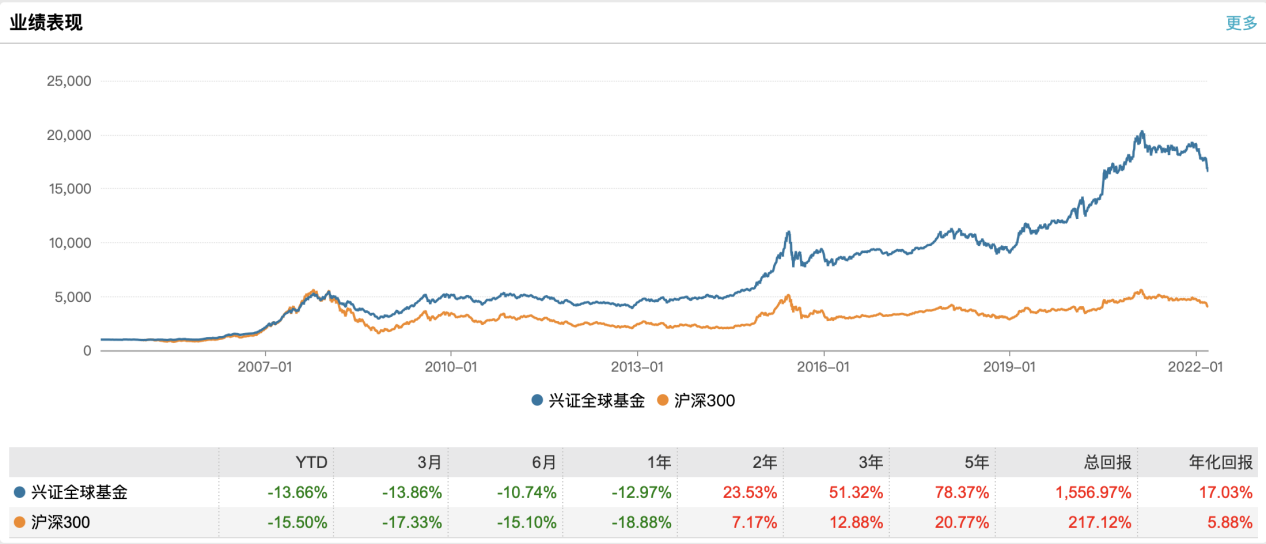Click the 2019-01 x-axis date label
Screen dimensions: 1266x544
(x=1010, y=367)
